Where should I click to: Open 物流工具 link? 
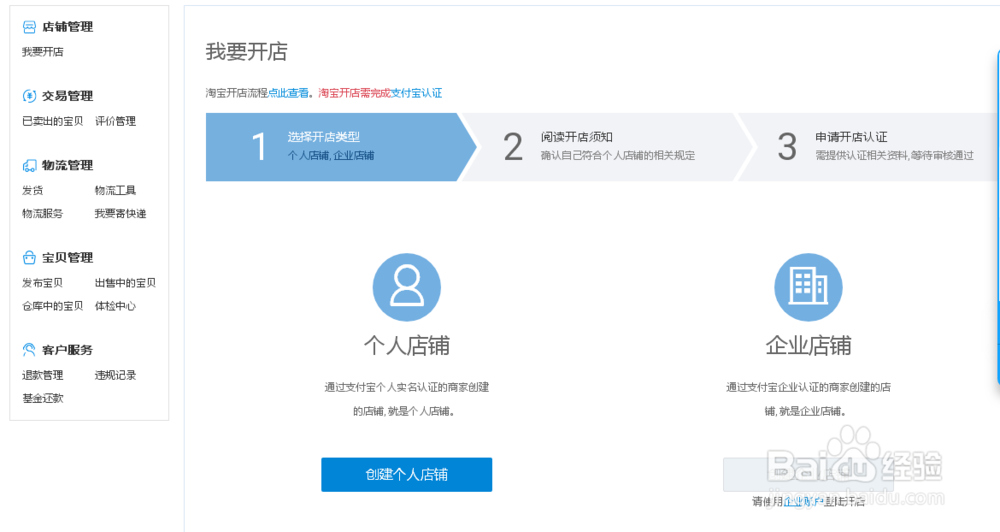[x=115, y=190]
